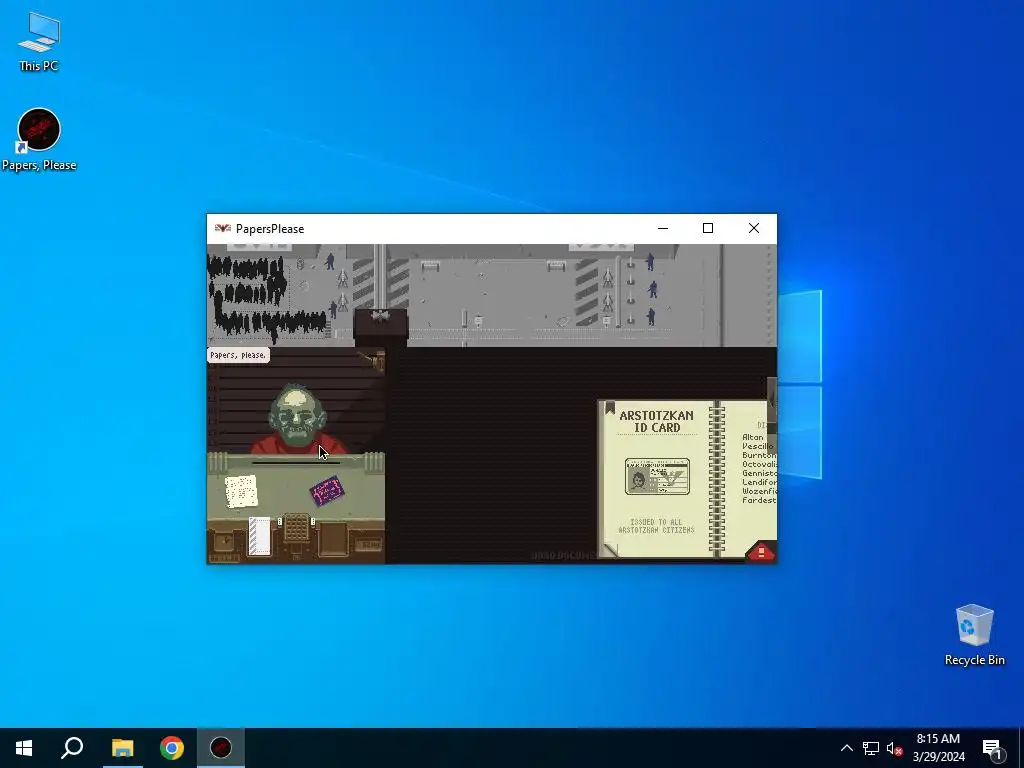Turn the rulebook page corner
This screenshot has height=768, width=1024.
click(609, 550)
